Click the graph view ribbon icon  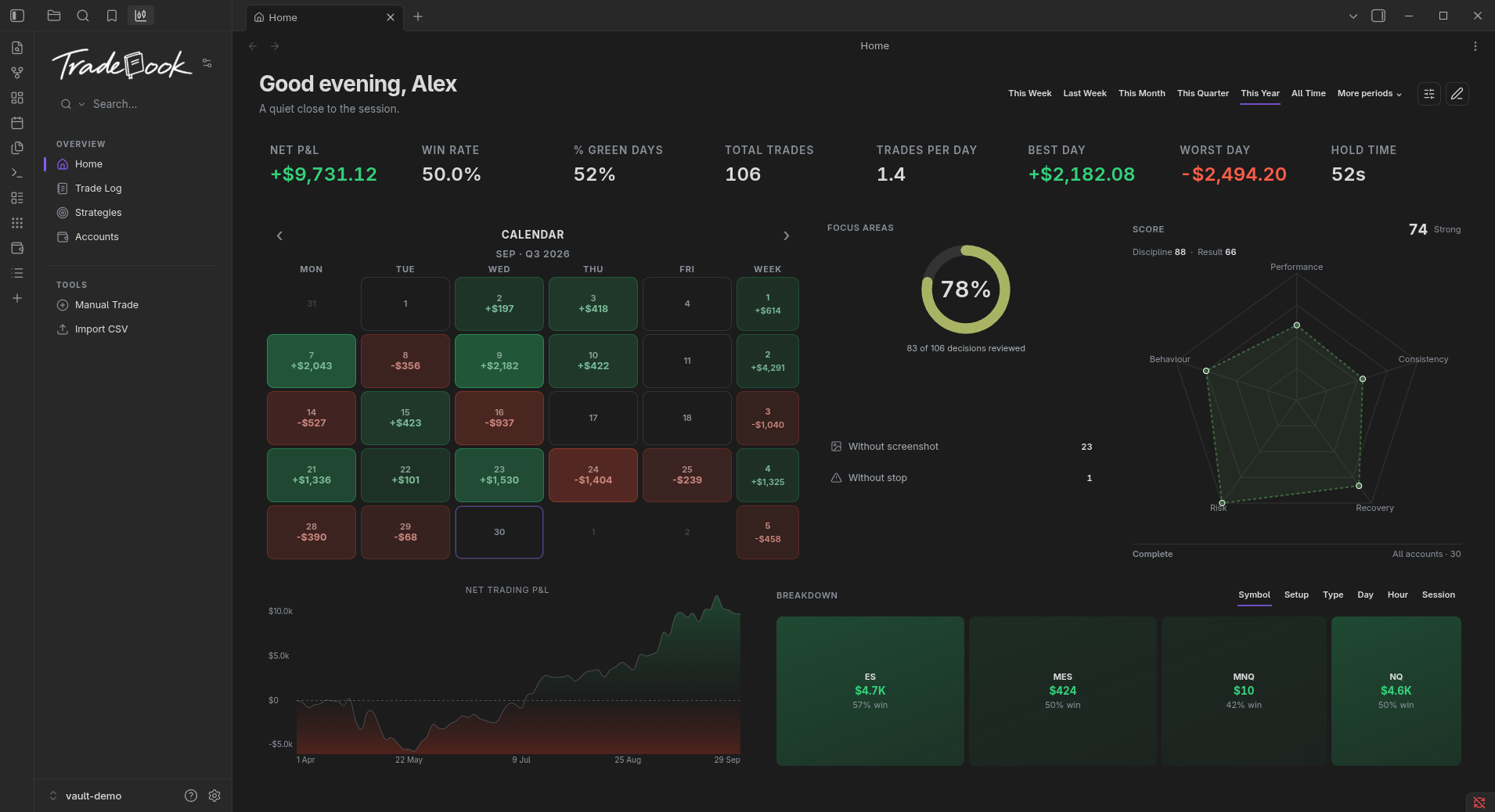17,73
